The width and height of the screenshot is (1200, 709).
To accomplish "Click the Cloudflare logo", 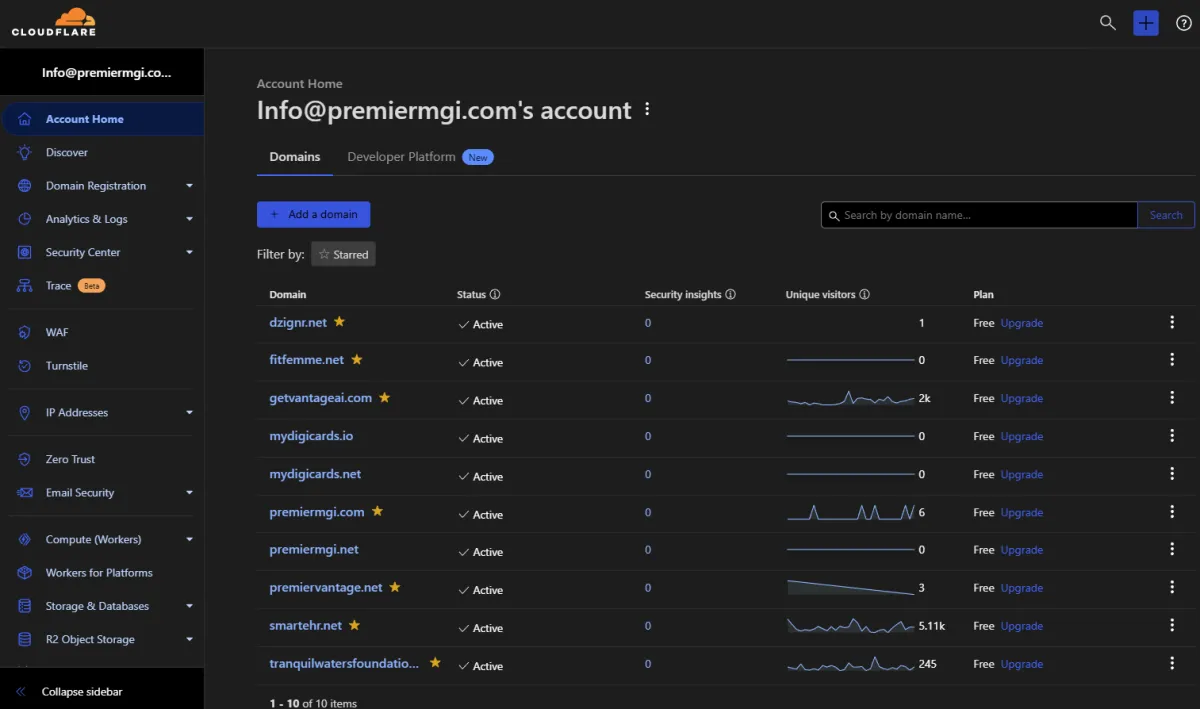I will [54, 22].
